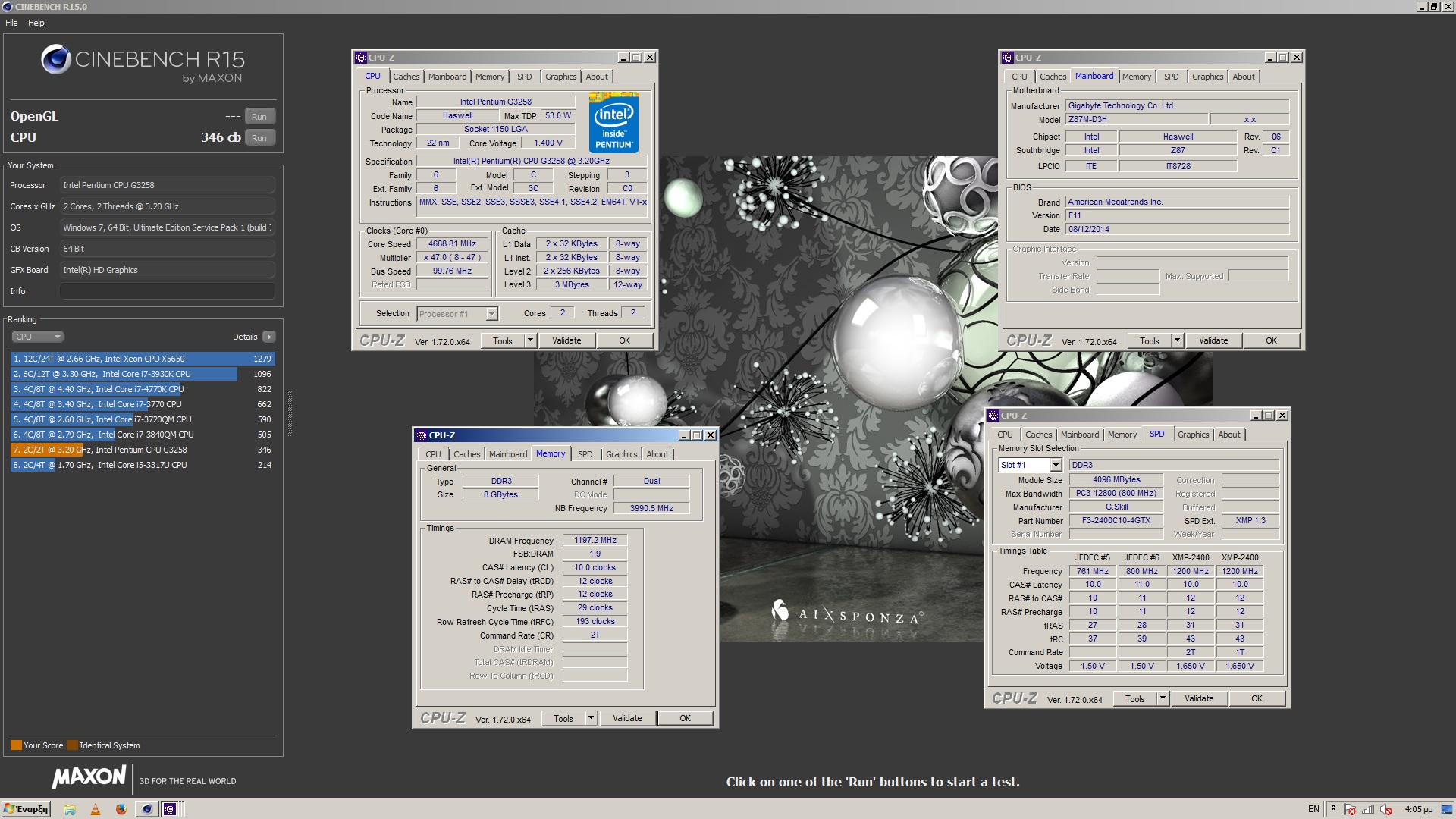Open Tools dropdown arrow in CPU-tab window

(x=530, y=341)
